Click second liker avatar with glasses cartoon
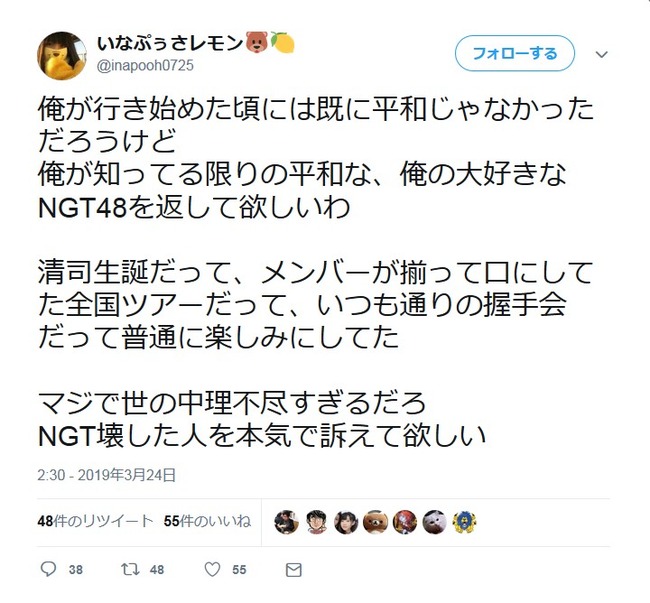The width and height of the screenshot is (650, 603). click(x=316, y=522)
